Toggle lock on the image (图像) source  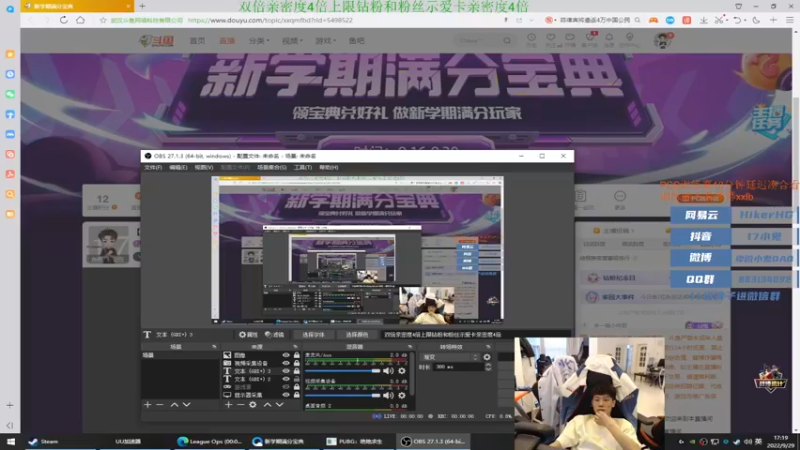pyautogui.click(x=296, y=355)
